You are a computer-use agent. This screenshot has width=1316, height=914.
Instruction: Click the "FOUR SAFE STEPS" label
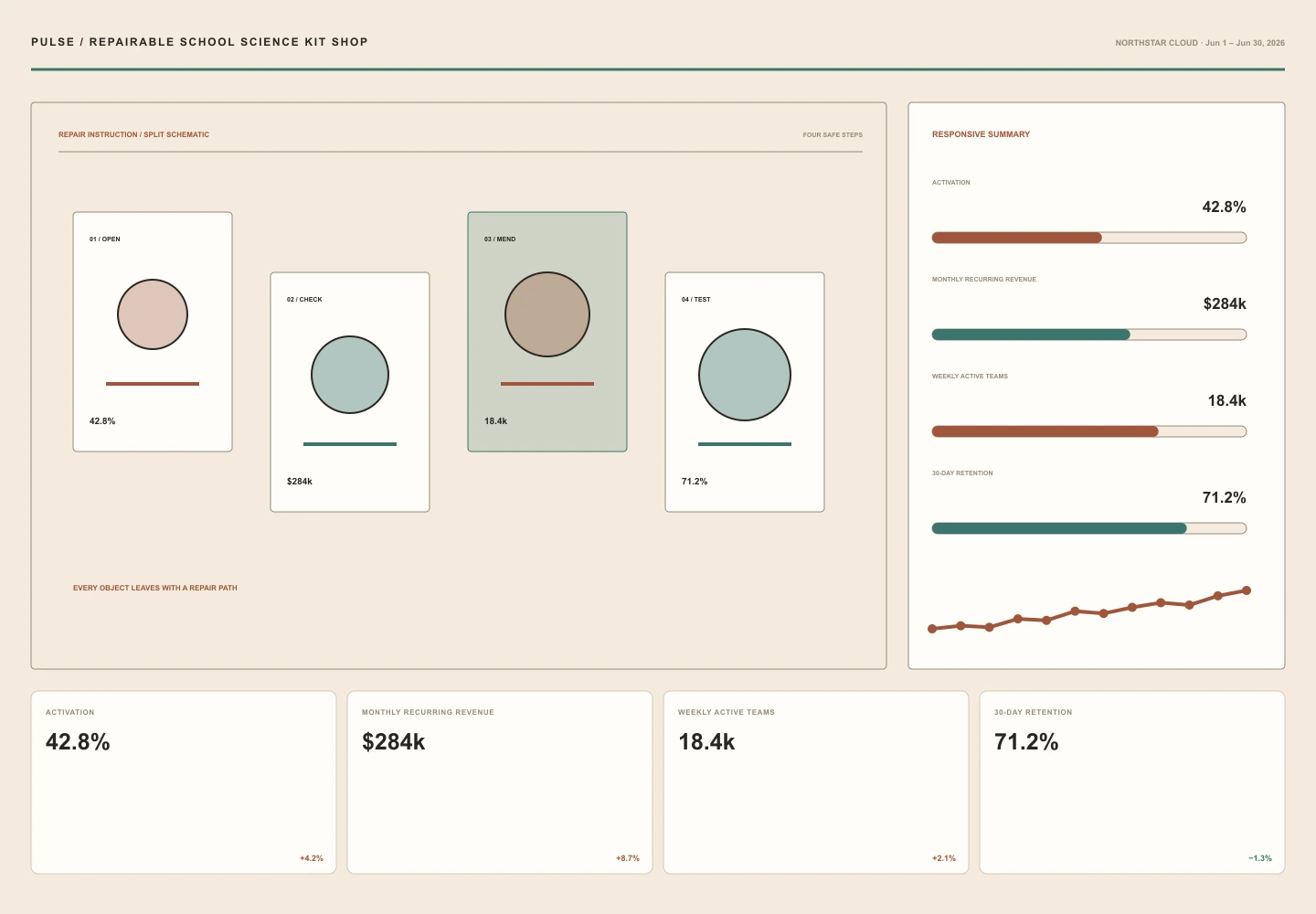(833, 134)
